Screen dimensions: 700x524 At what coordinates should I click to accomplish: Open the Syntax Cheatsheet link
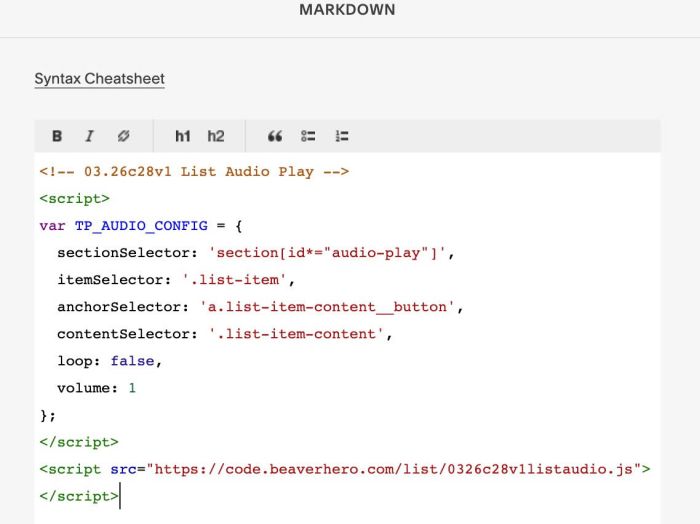pos(99,79)
